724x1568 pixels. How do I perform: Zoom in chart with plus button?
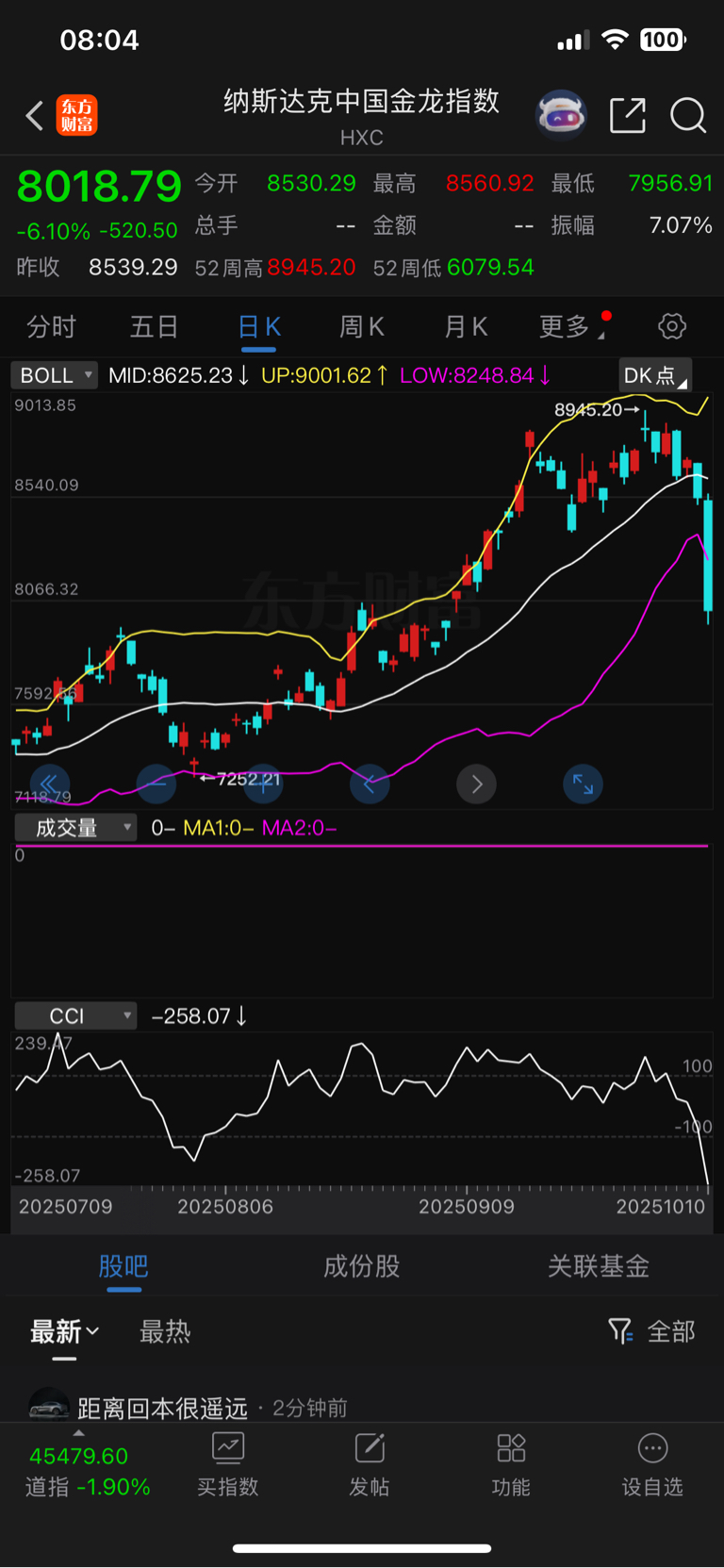[x=263, y=784]
